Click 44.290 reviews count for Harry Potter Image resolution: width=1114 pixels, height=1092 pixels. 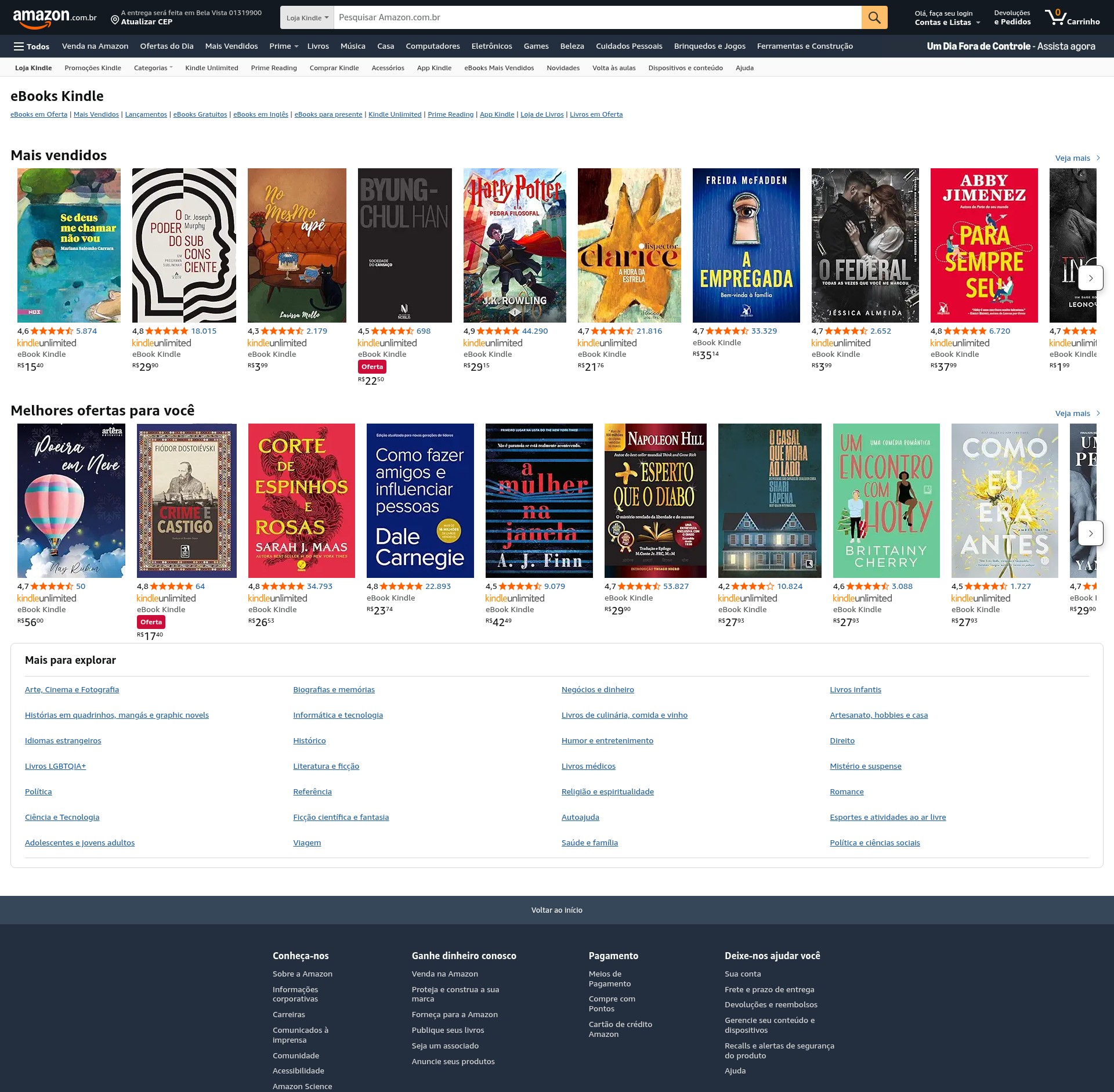click(x=535, y=331)
